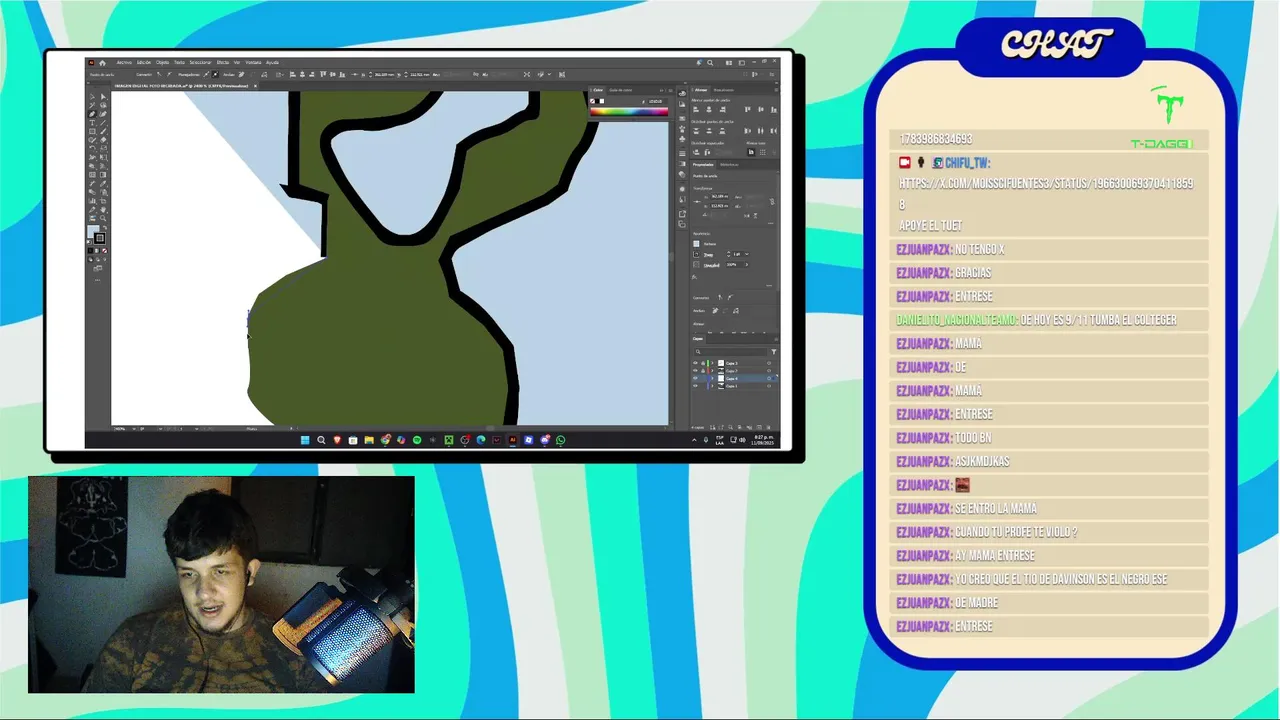Viewport: 1280px width, 720px height.
Task: Toggle visibility of layer Capa 4
Action: 695,378
